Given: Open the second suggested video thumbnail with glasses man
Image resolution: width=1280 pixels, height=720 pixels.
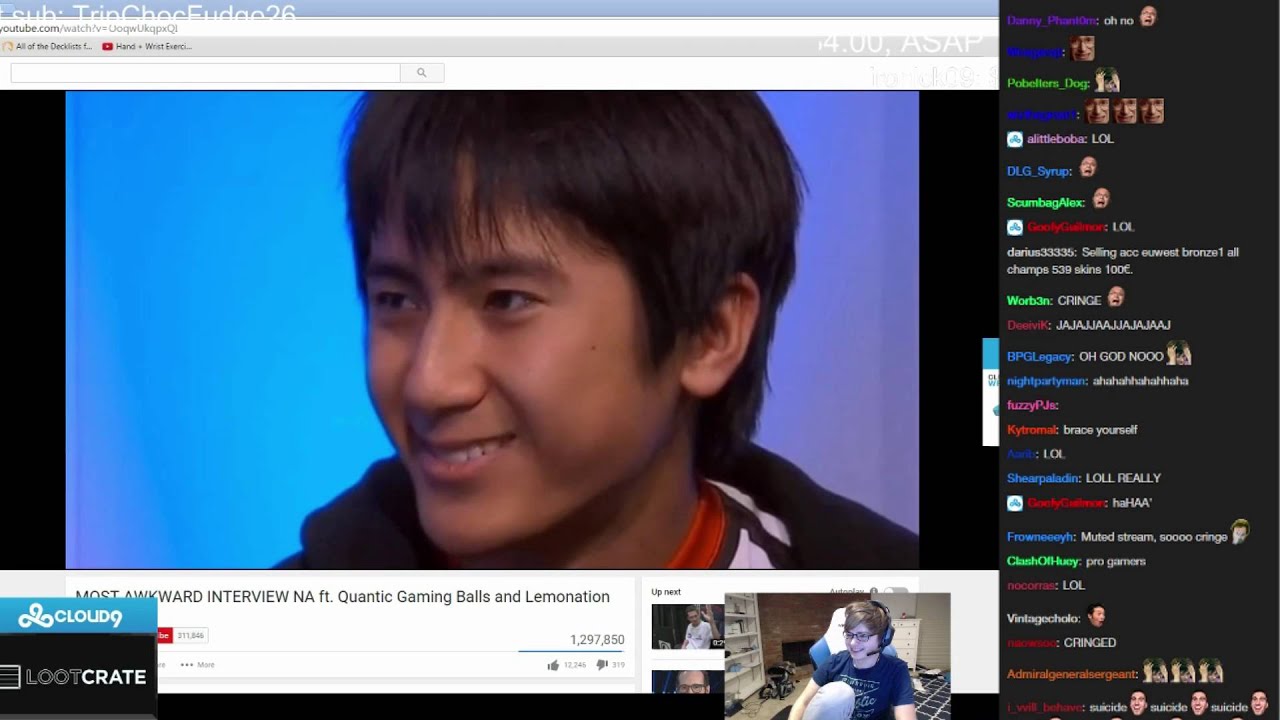Looking at the screenshot, I should click(687, 681).
